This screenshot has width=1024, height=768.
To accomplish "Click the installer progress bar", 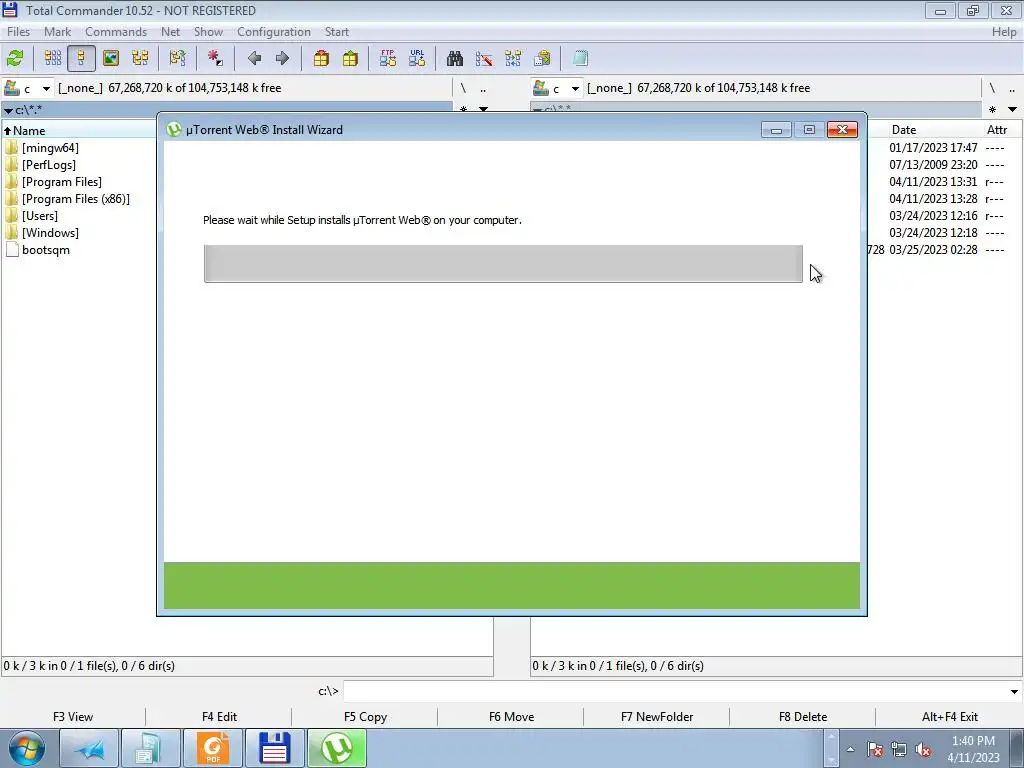I will click(x=503, y=264).
